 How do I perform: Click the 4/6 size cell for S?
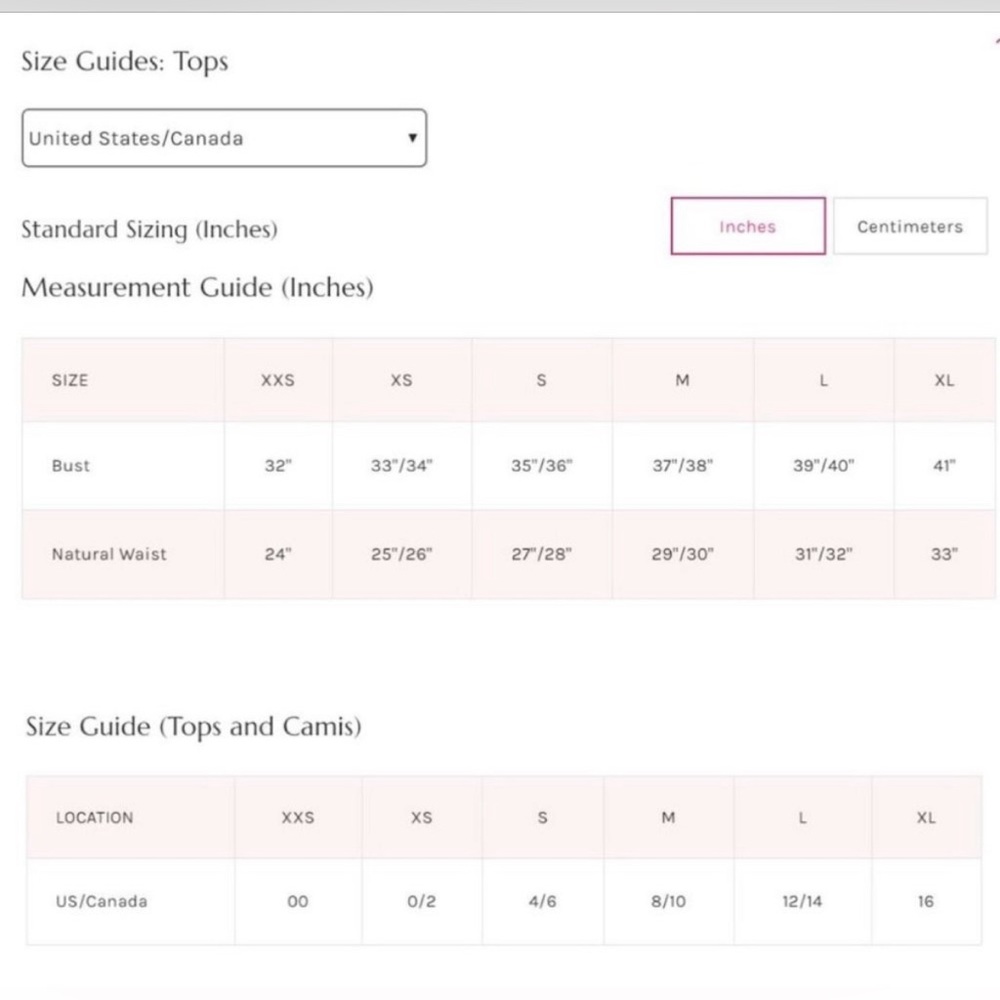(542, 901)
